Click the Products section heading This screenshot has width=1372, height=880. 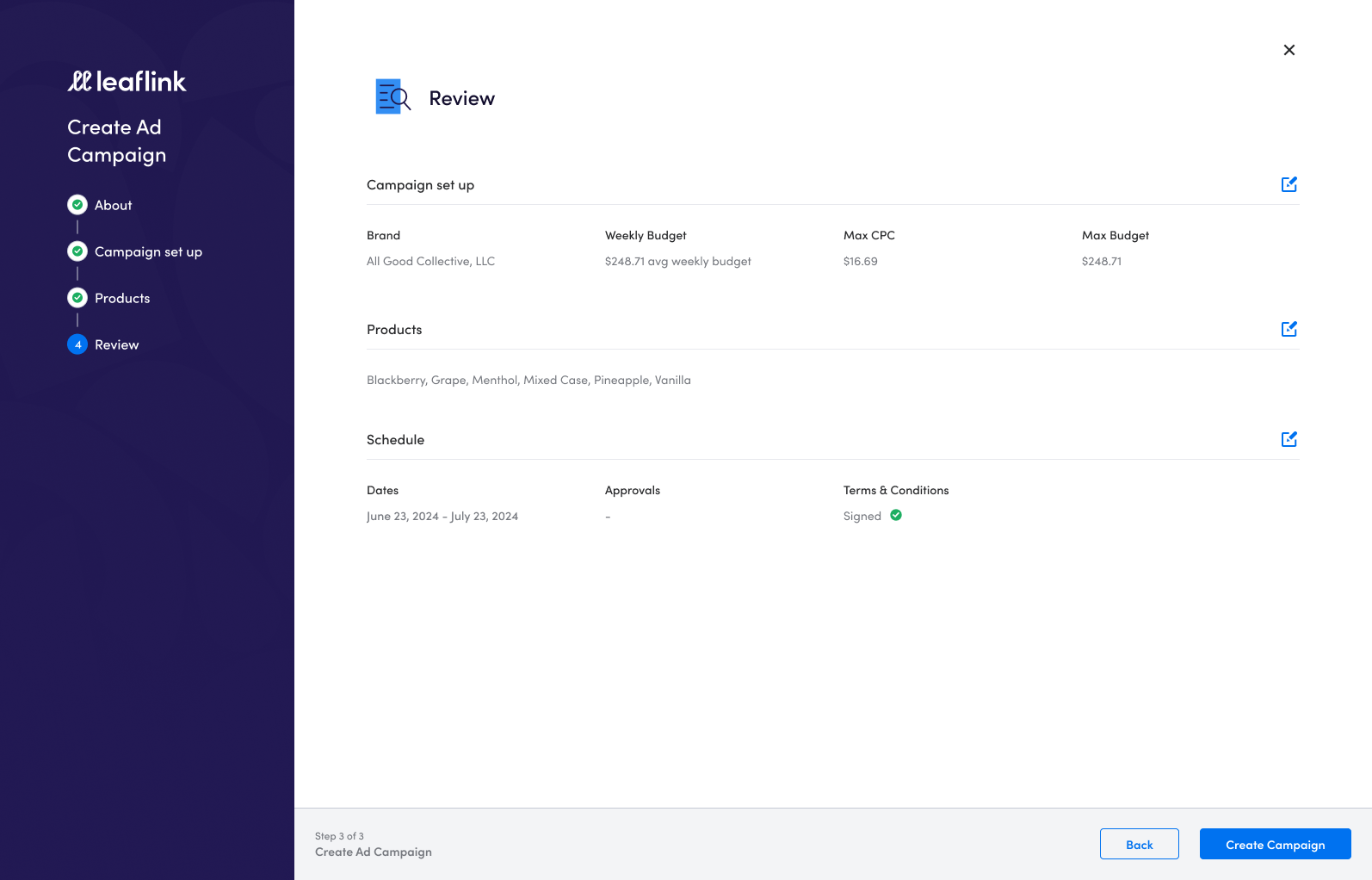coord(394,330)
